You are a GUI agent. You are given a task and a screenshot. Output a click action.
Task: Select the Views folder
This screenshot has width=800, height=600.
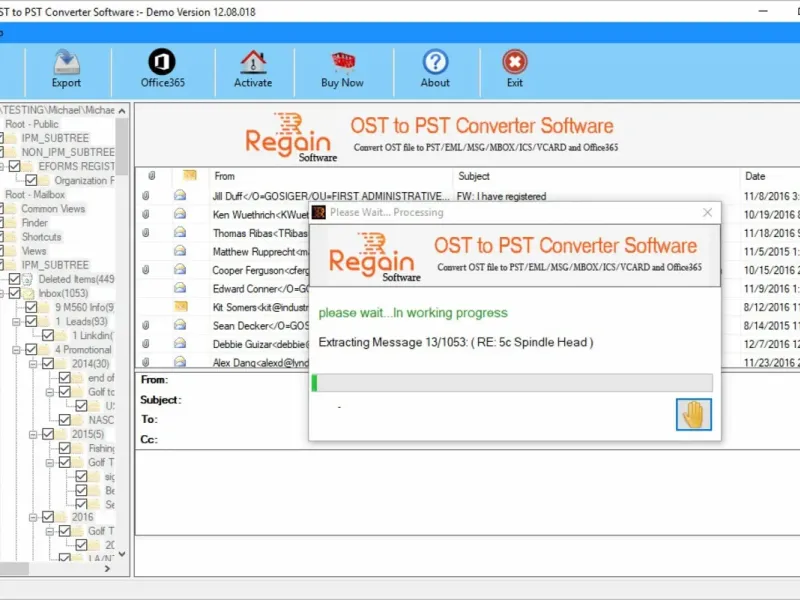pyautogui.click(x=34, y=251)
